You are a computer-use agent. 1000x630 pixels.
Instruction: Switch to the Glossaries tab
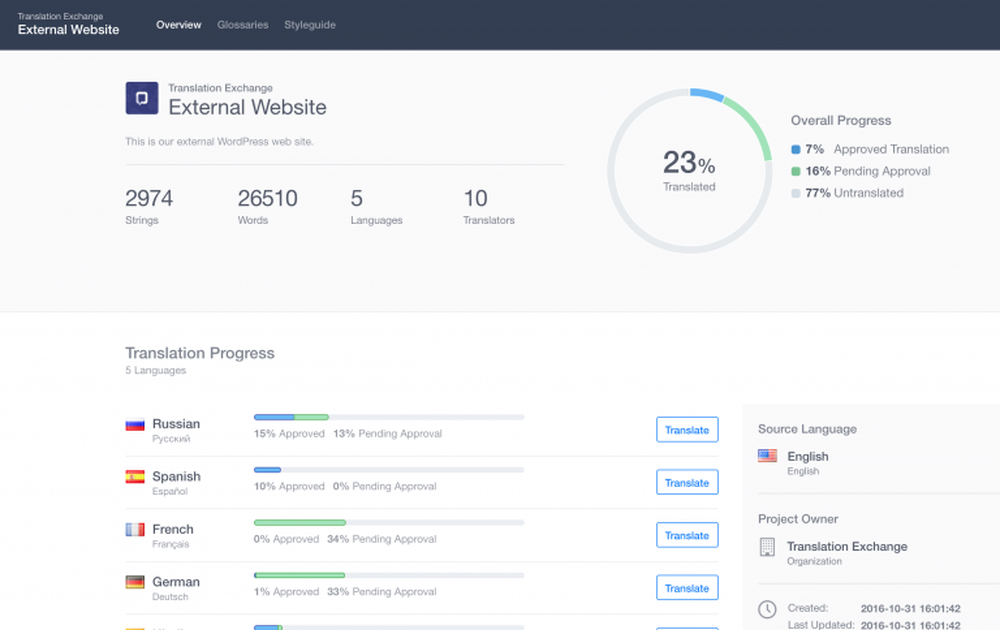[x=243, y=25]
